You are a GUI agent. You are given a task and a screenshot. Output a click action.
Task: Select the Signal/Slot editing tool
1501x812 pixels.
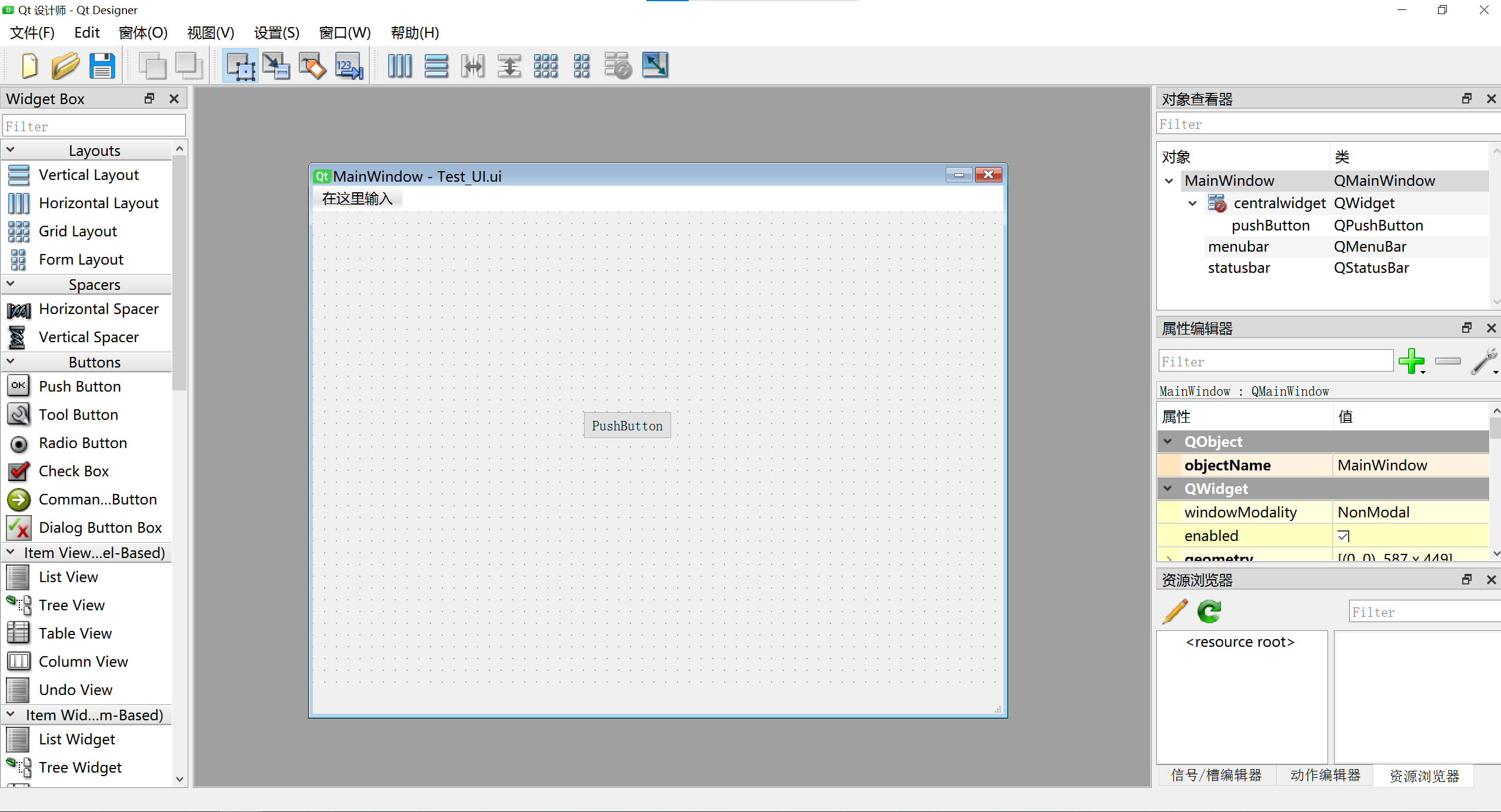point(276,66)
